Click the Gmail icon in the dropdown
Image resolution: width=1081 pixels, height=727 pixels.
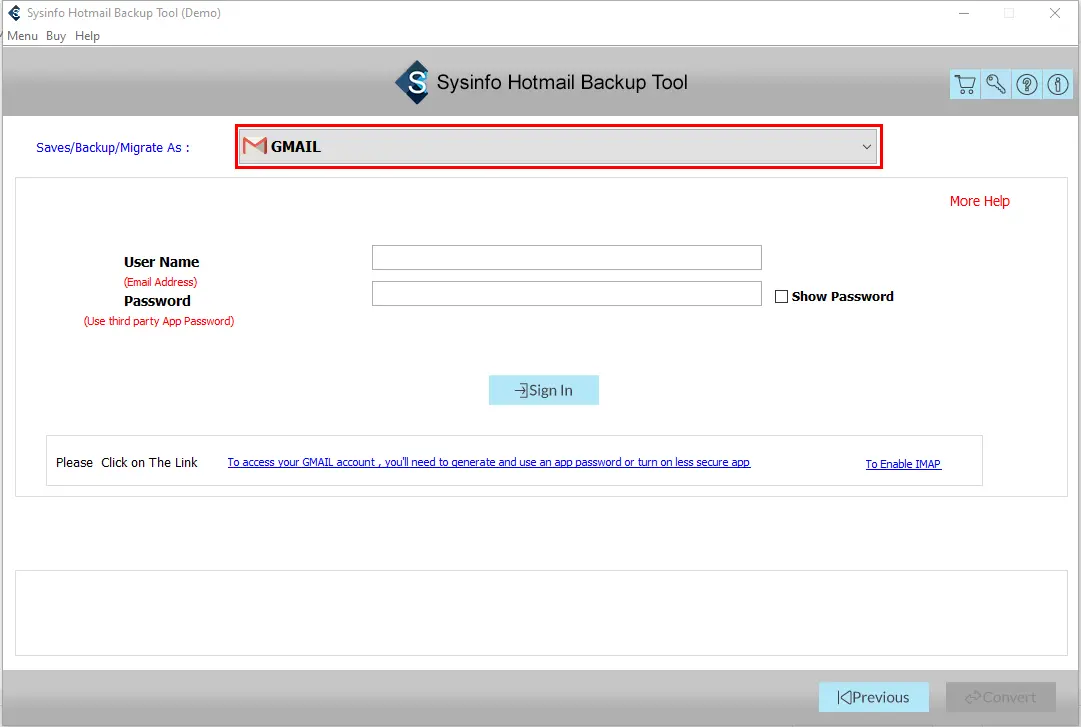tap(254, 146)
